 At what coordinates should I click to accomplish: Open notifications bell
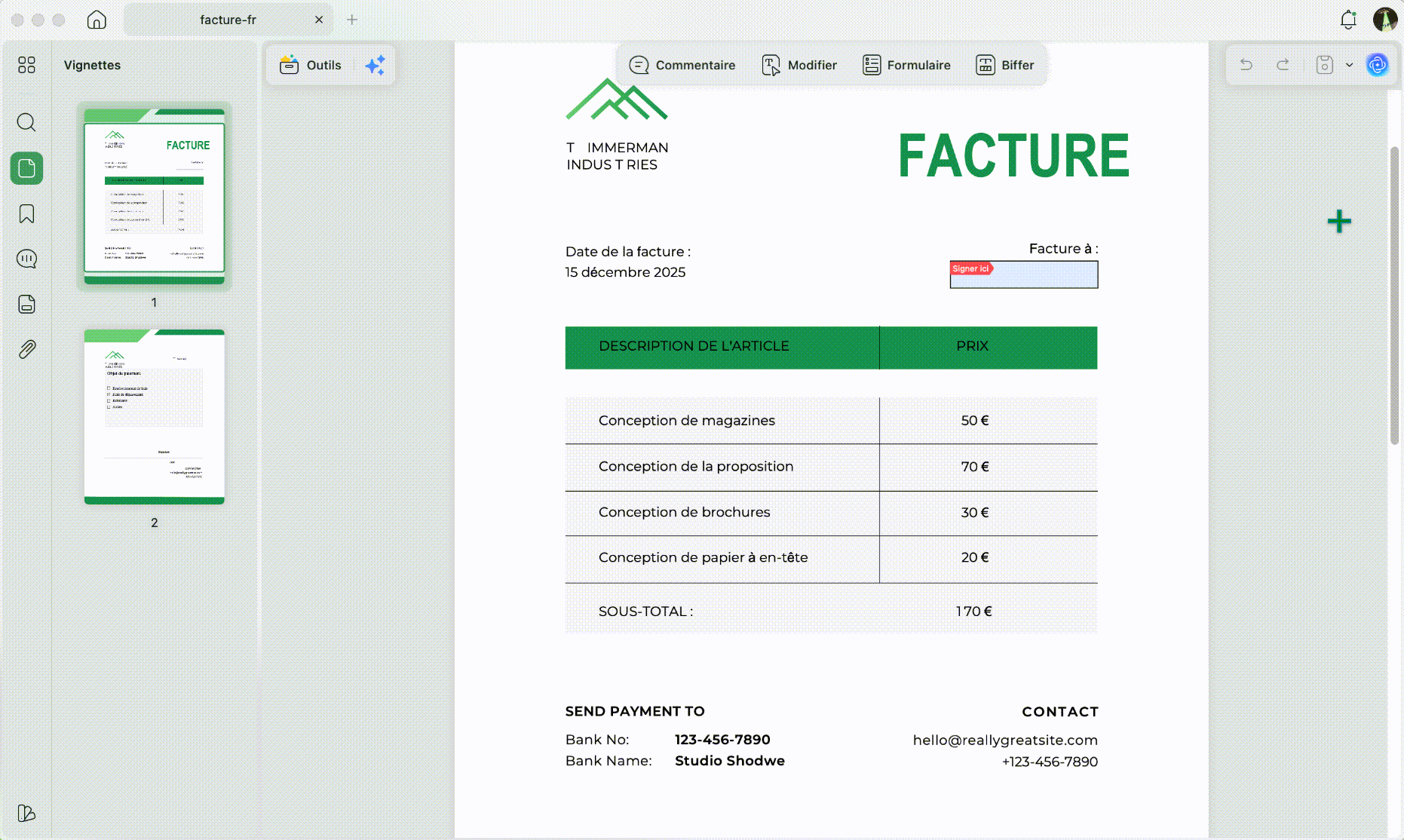pos(1348,20)
